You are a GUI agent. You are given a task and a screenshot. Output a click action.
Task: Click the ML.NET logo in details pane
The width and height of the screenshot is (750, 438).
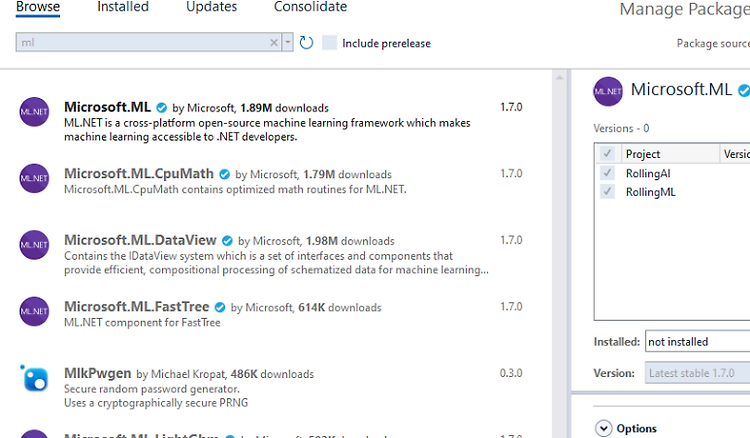(x=608, y=91)
